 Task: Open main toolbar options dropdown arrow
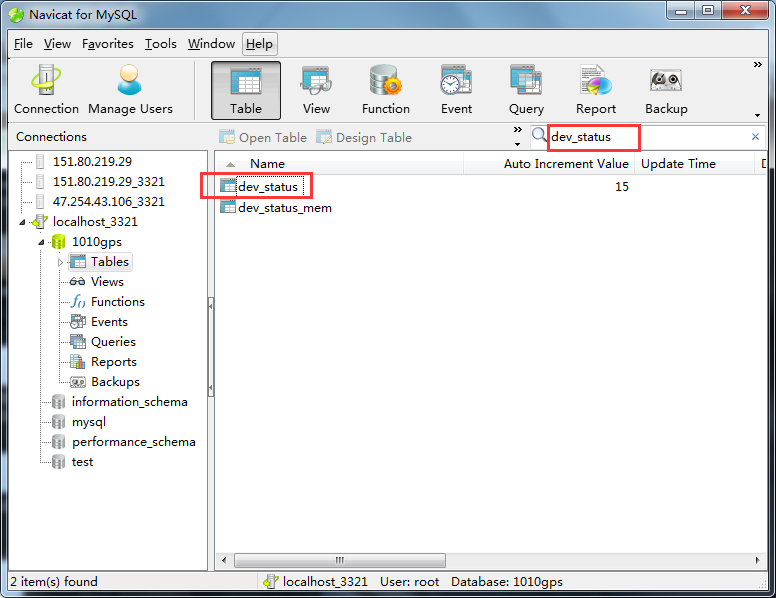tap(758, 115)
